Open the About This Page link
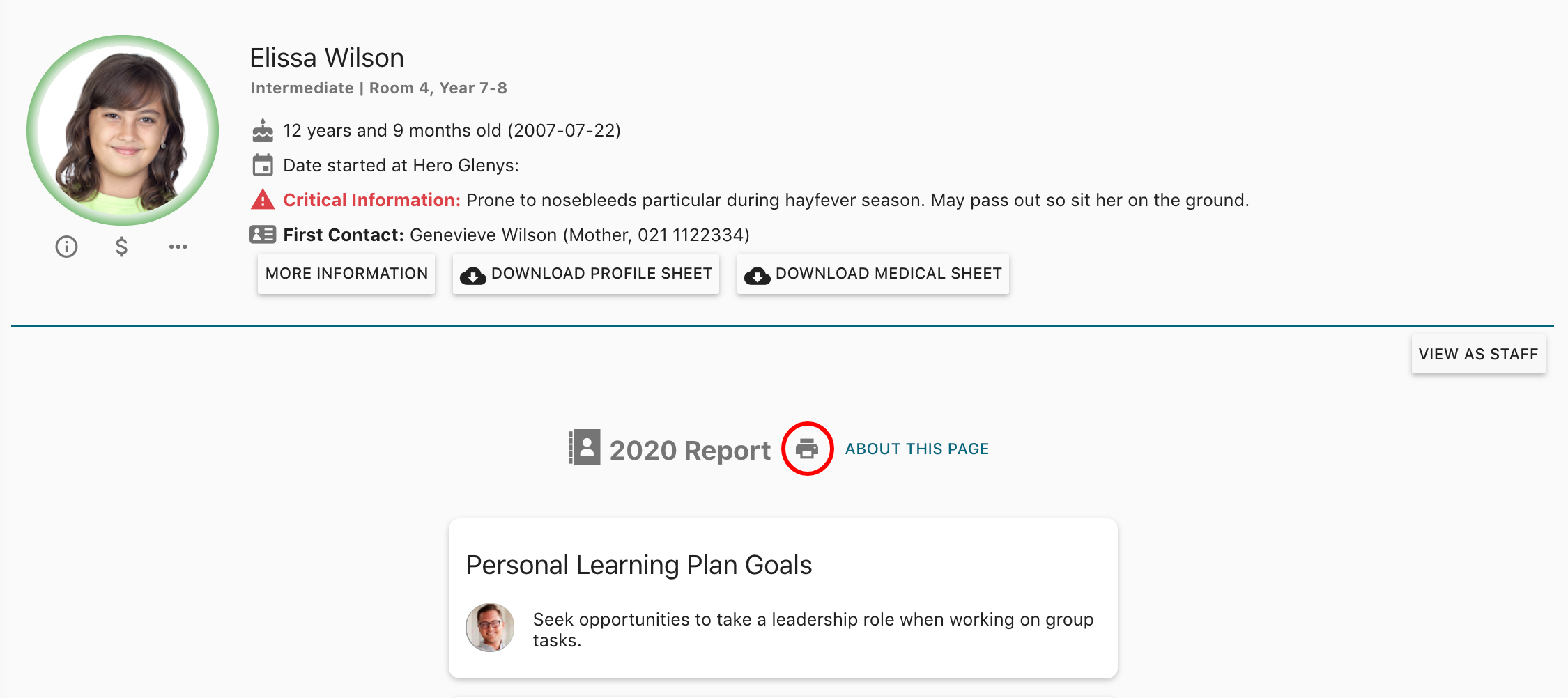Screen dimensions: 1568x698 click(x=917, y=449)
